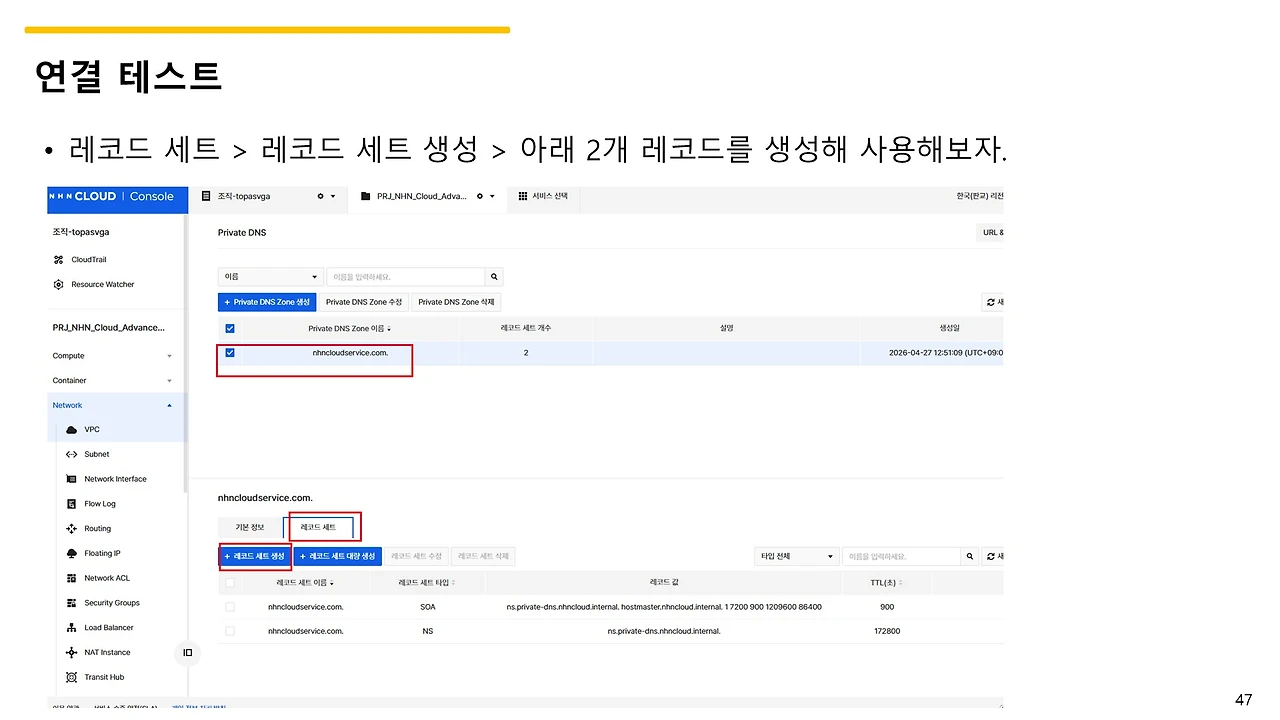Click the 레코드 세트 삭제 button

tap(483, 556)
